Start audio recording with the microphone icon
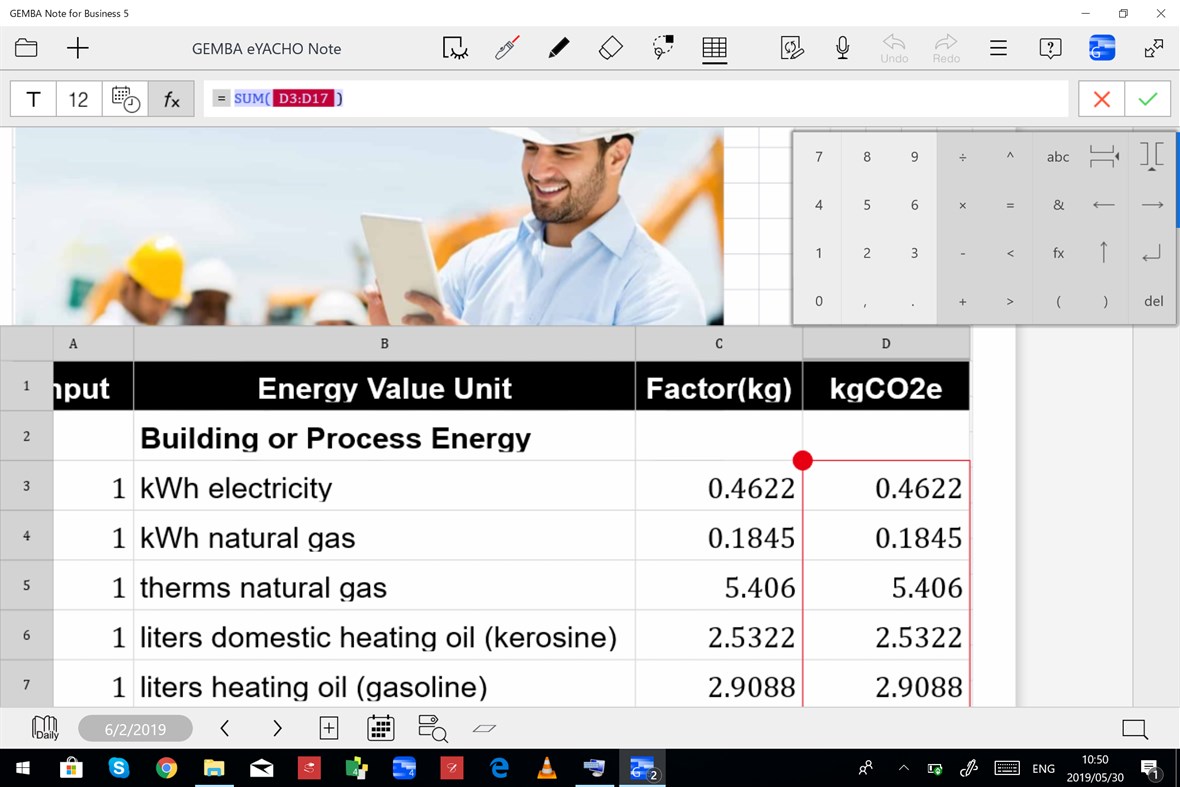 (843, 48)
